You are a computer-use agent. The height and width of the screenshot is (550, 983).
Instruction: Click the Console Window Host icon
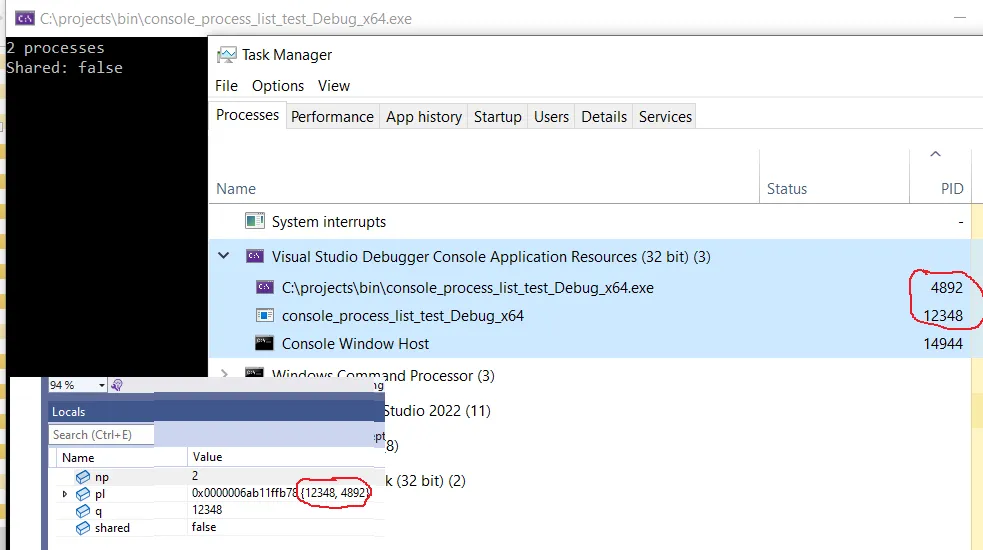265,343
